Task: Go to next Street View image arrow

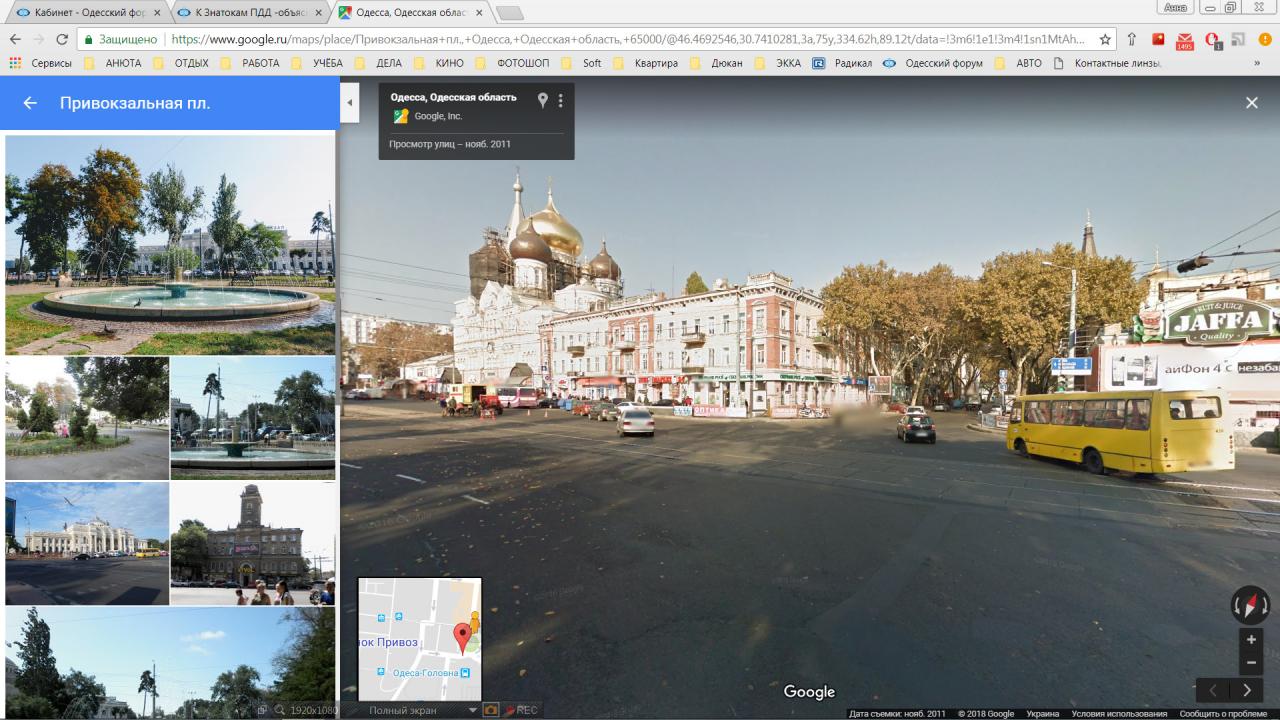Action: click(x=1247, y=690)
